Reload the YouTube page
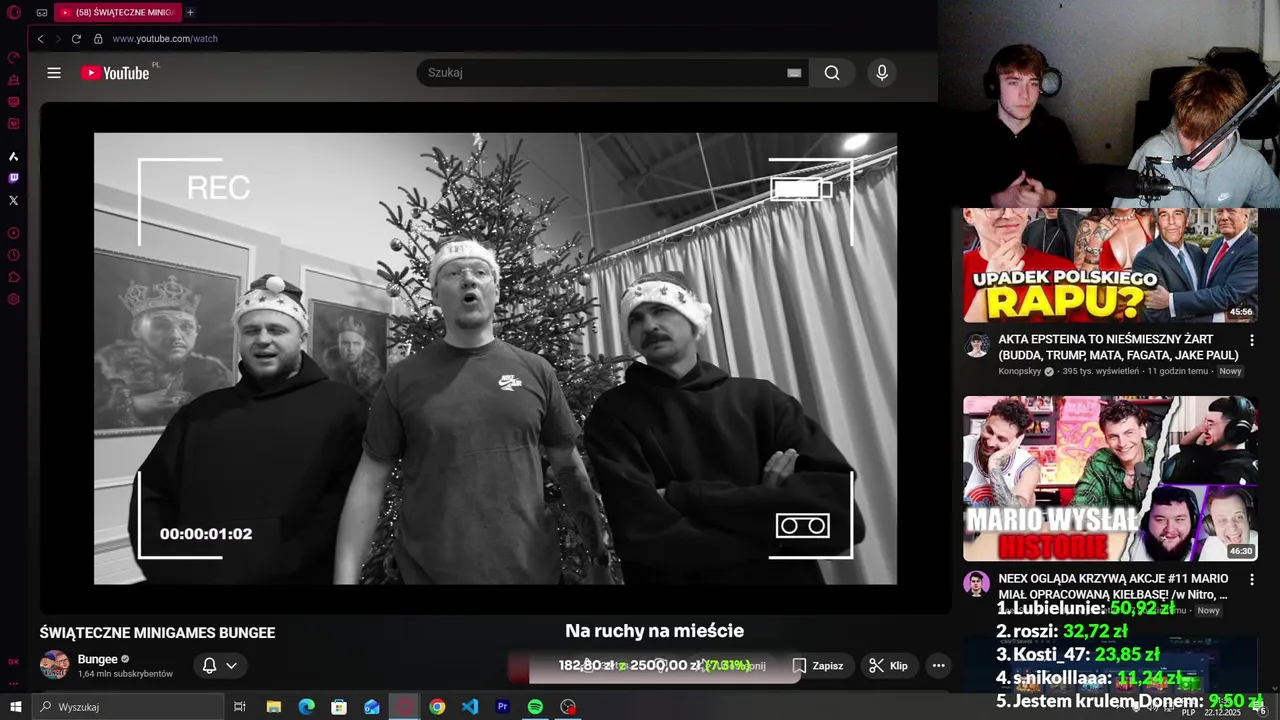This screenshot has height=720, width=1280. click(x=76, y=39)
